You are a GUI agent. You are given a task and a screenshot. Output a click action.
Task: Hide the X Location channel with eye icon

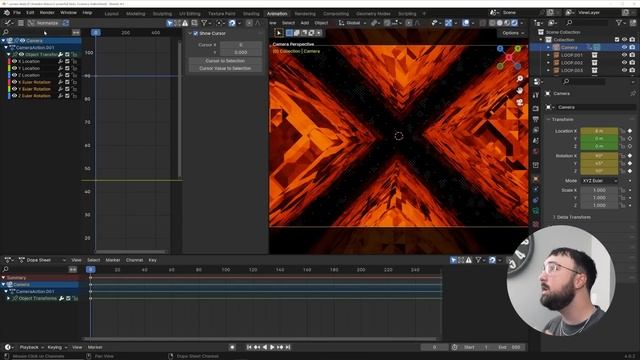tap(15, 61)
